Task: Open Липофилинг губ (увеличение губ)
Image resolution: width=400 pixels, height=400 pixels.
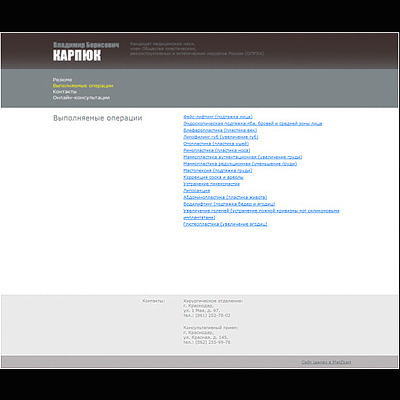Action: click(x=221, y=137)
